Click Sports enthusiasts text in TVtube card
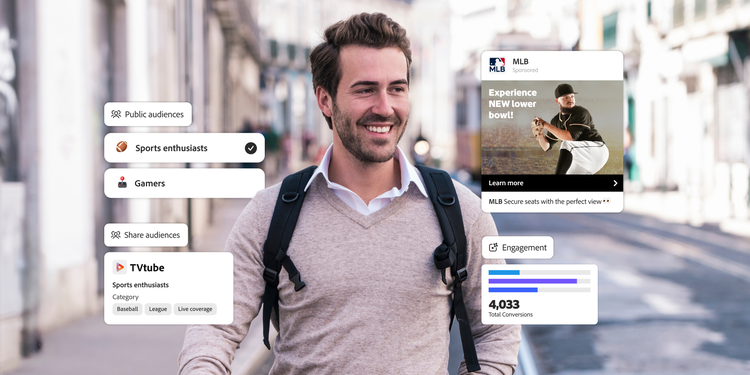Viewport: 750px width, 375px height. click(141, 285)
